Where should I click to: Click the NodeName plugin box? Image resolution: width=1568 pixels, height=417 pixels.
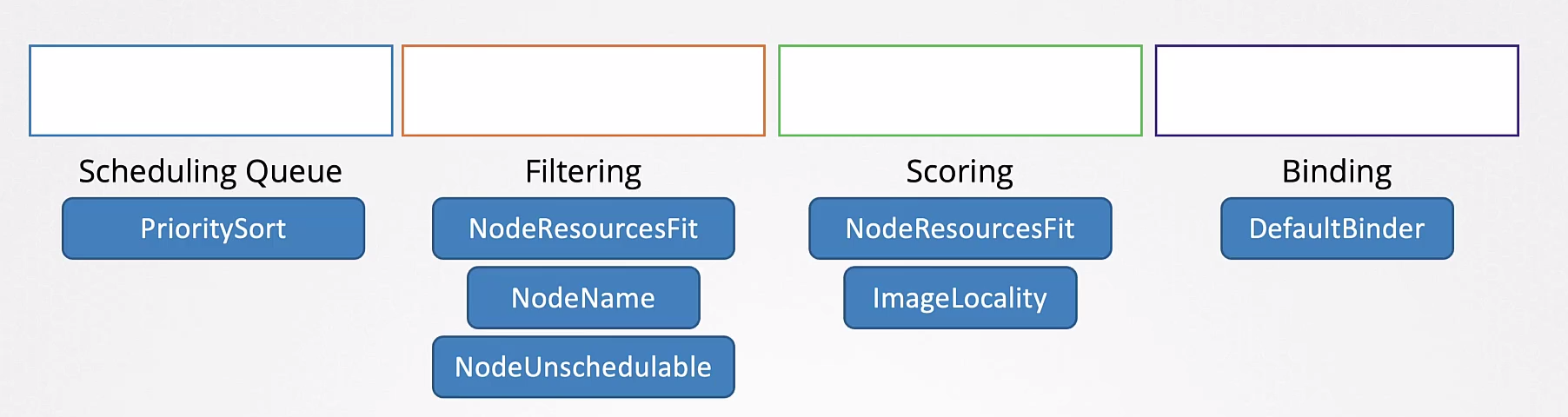583,298
